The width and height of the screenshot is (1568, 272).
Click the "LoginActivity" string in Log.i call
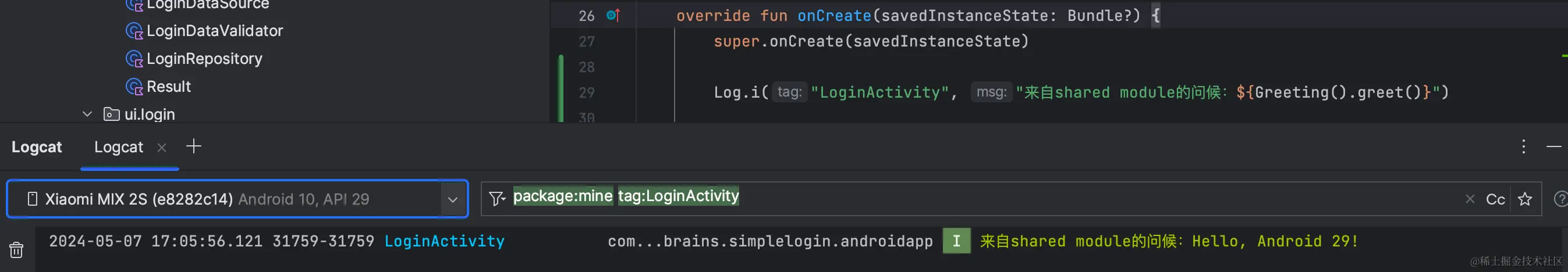coord(879,92)
